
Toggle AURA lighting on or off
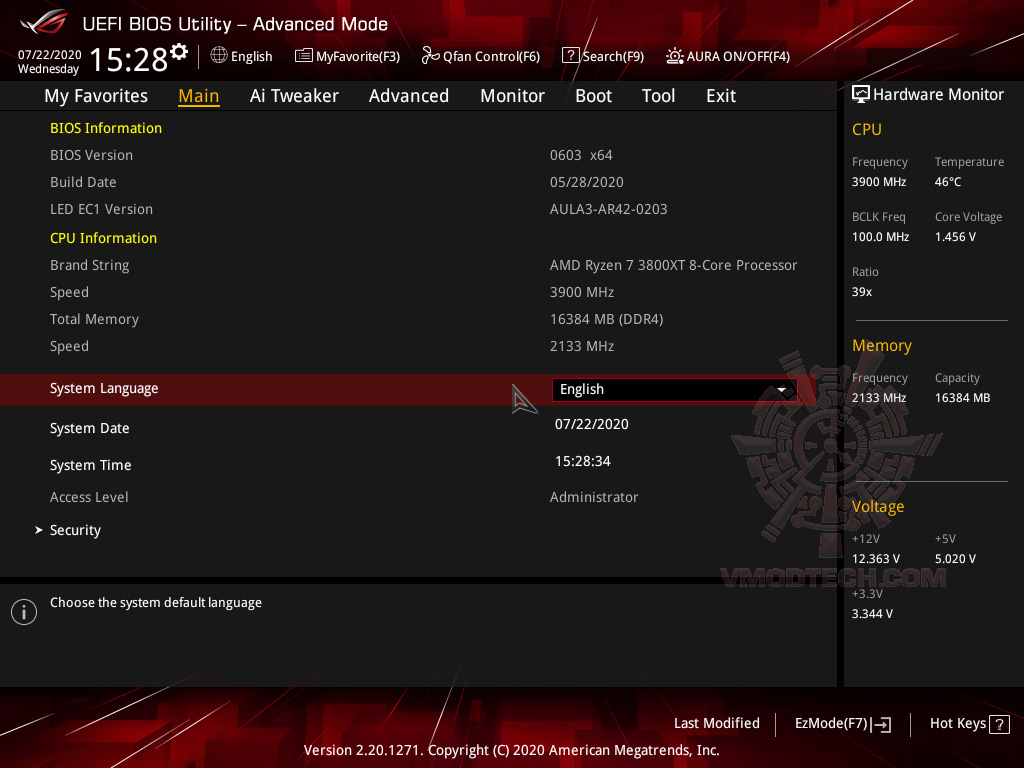tap(727, 56)
